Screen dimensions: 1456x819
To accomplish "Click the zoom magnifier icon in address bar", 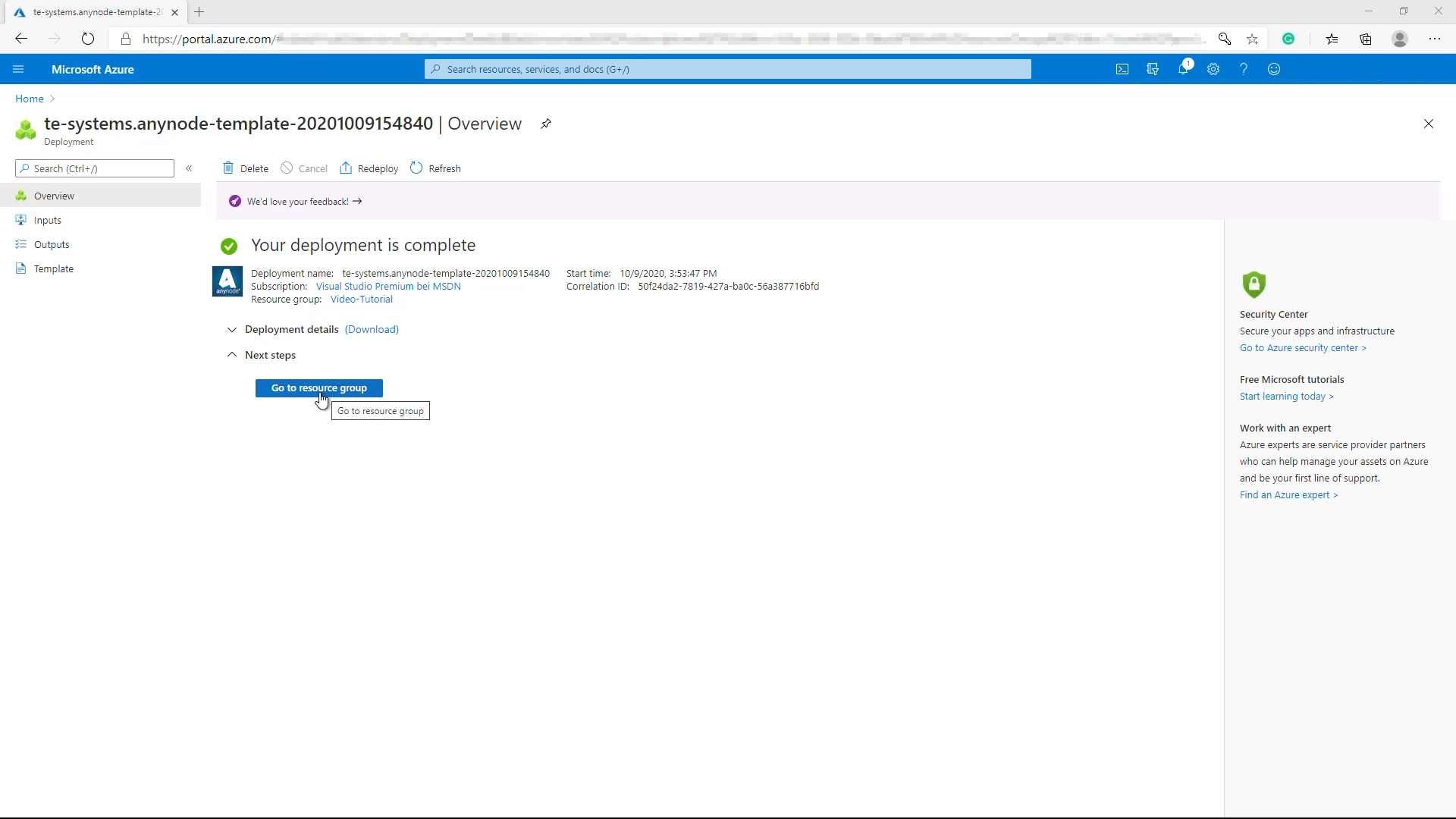I will (x=1224, y=39).
